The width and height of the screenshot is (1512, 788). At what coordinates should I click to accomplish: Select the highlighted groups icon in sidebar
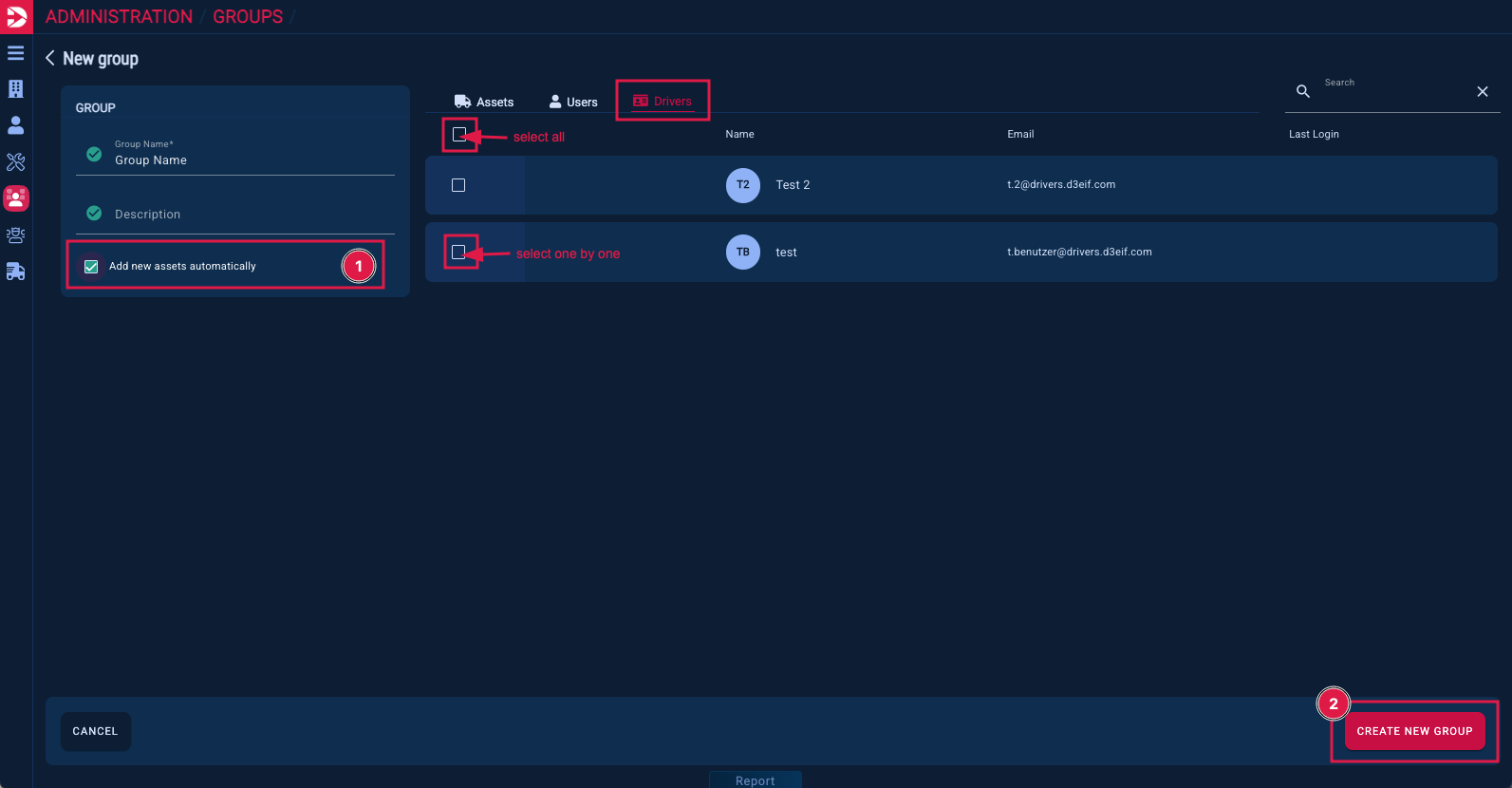(16, 198)
